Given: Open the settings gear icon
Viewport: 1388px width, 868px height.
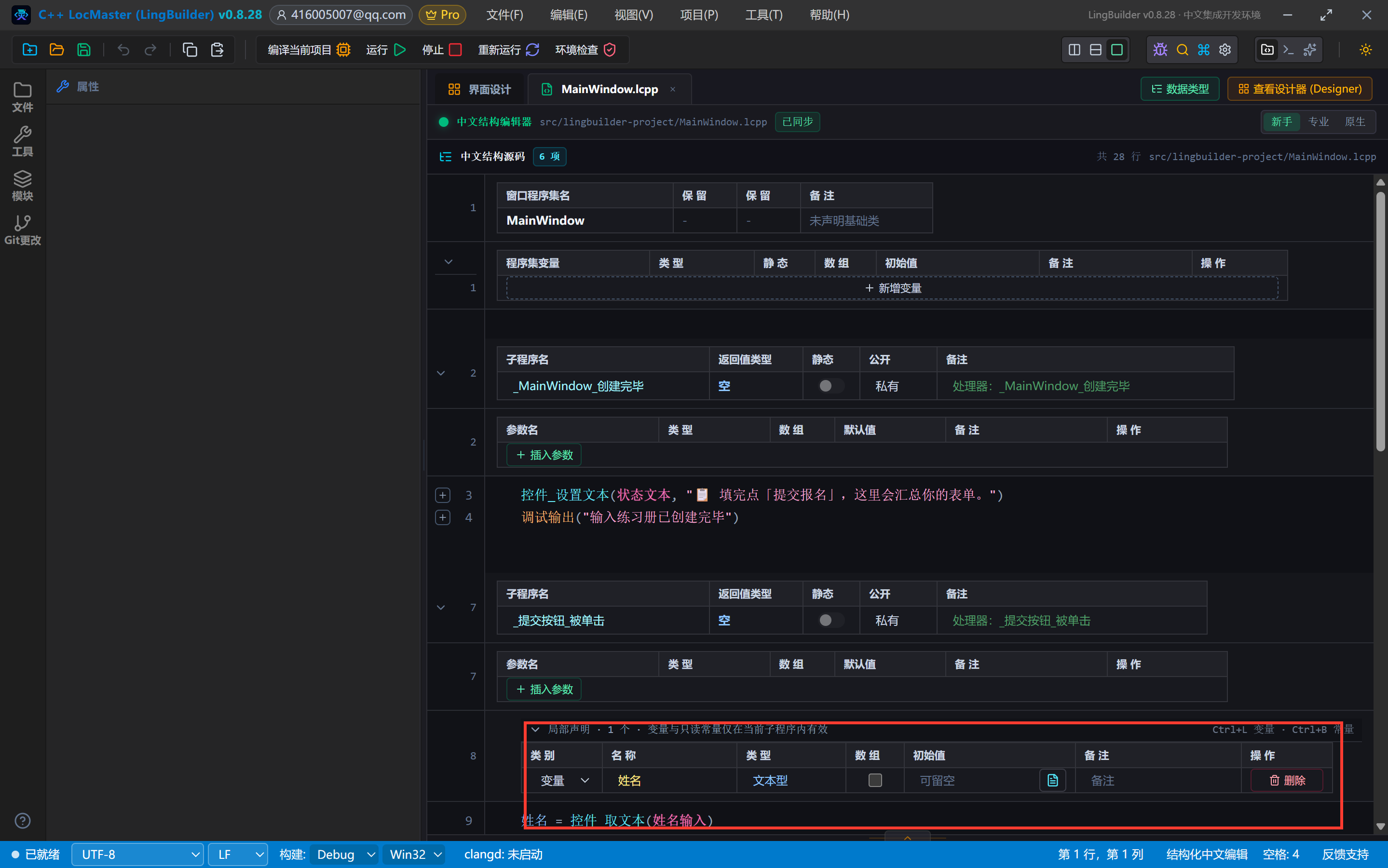Looking at the screenshot, I should point(1225,50).
